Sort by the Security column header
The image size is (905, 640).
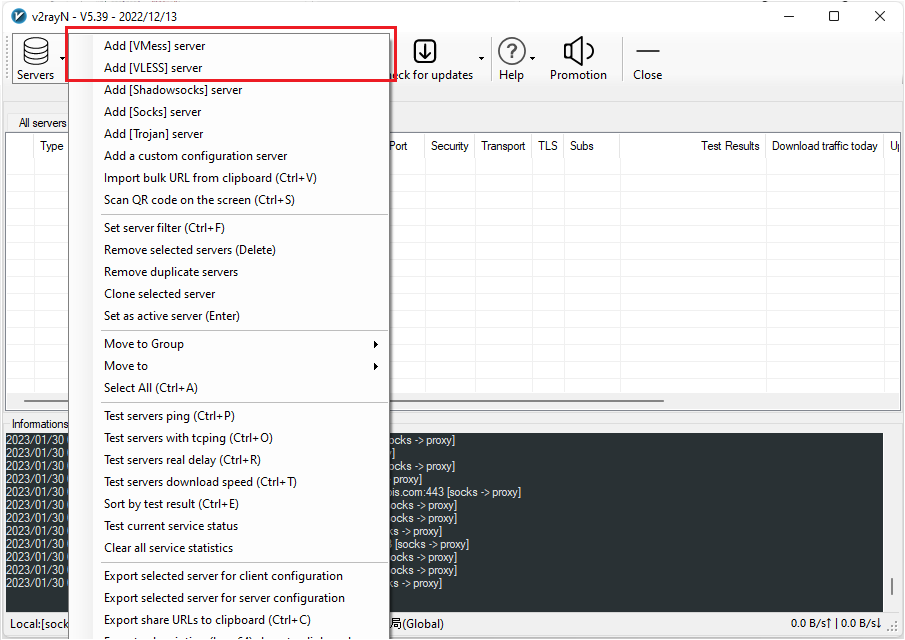tap(450, 146)
